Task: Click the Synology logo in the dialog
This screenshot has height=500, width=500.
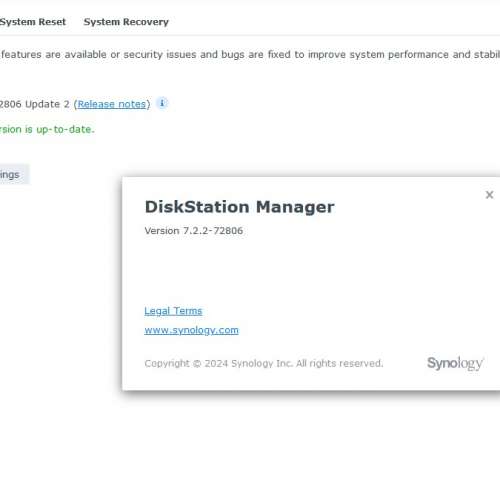Action: pos(455,363)
